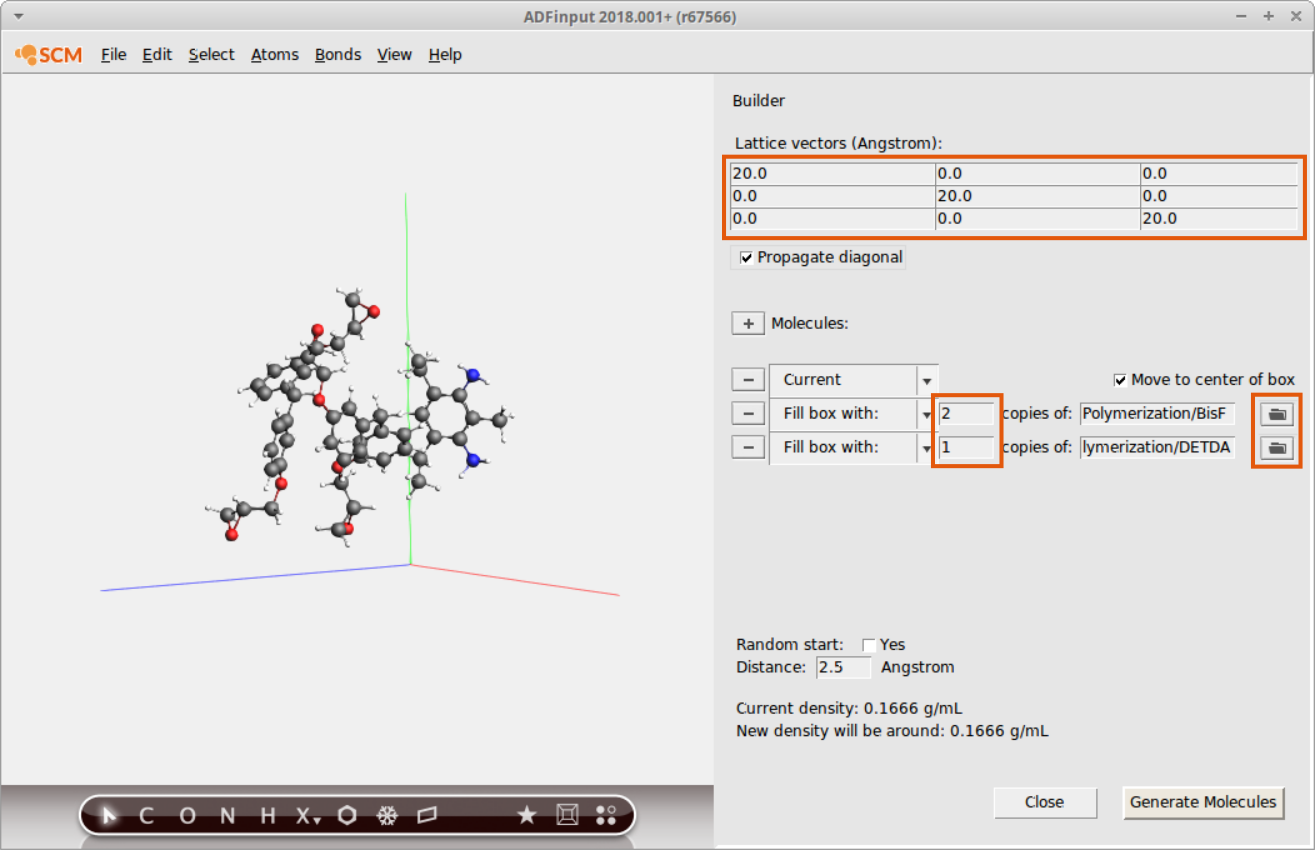This screenshot has width=1315, height=850.
Task: Choose the Oxygen atom tool
Action: coord(187,815)
